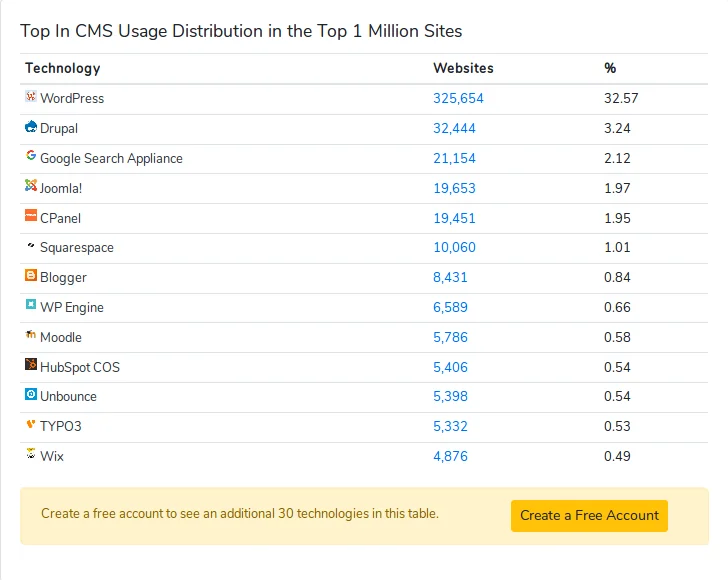Click the Websites column header
The width and height of the screenshot is (728, 580).
463,68
